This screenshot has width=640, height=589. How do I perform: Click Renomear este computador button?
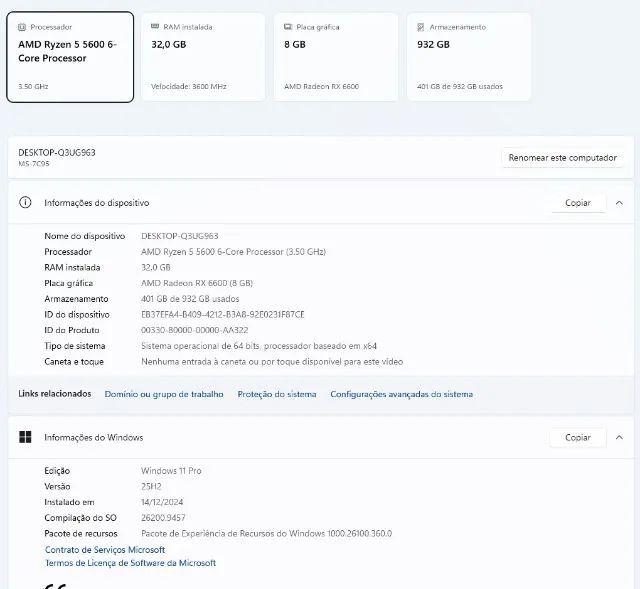562,158
